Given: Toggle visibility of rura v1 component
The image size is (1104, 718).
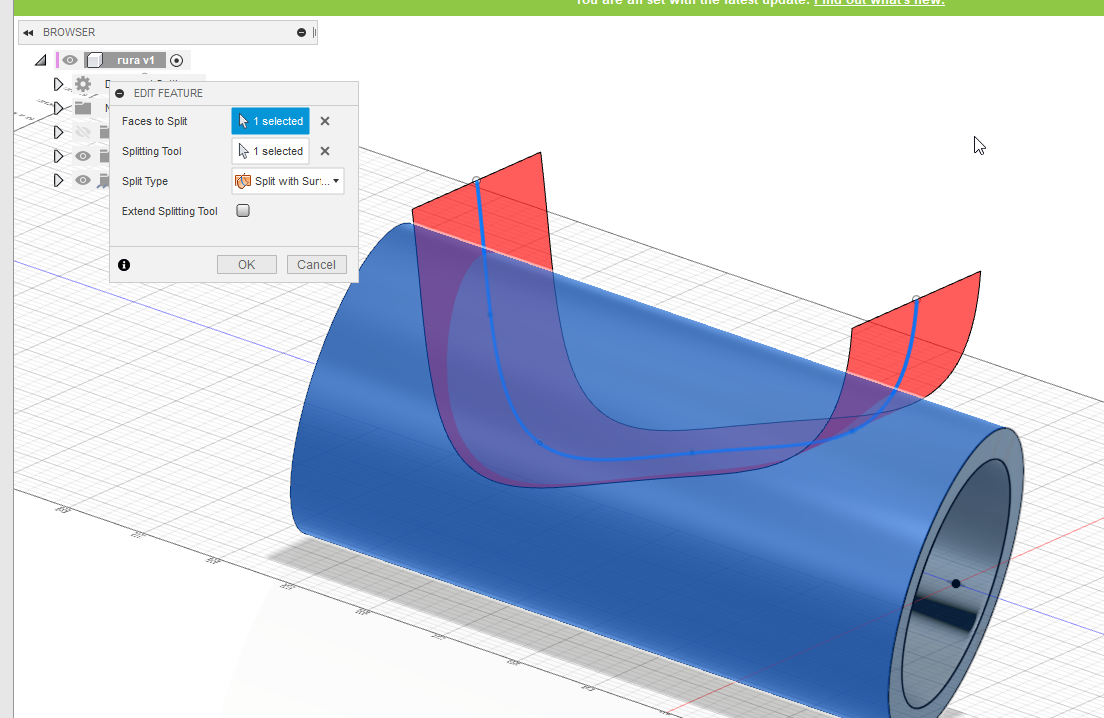Looking at the screenshot, I should coord(69,61).
